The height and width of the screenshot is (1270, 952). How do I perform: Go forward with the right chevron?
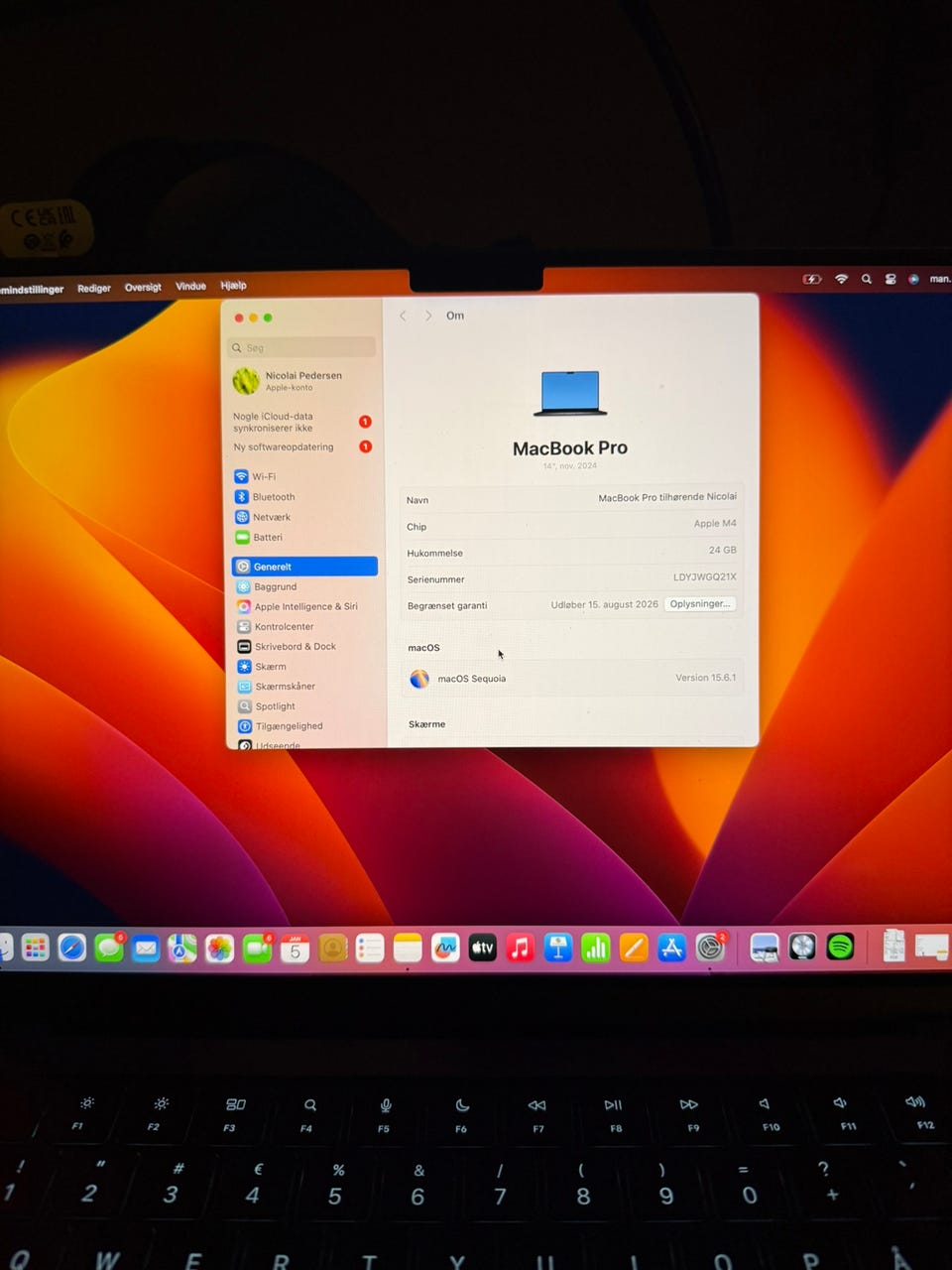(428, 316)
